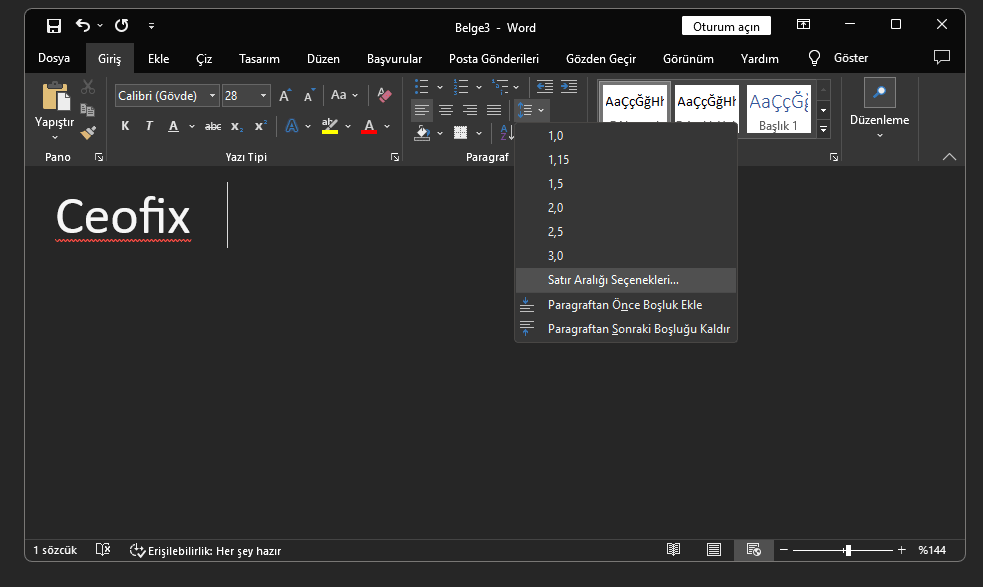
Task: Apply red font color
Action: click(x=369, y=126)
